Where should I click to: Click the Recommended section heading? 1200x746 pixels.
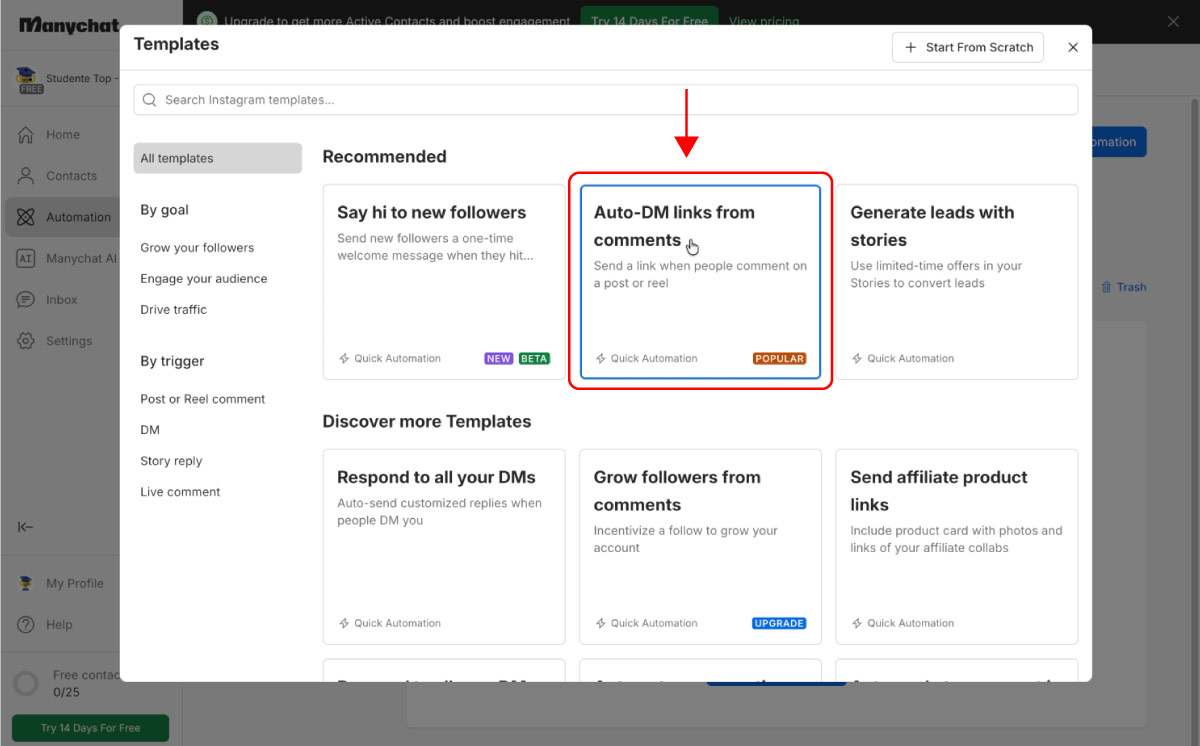pos(384,157)
